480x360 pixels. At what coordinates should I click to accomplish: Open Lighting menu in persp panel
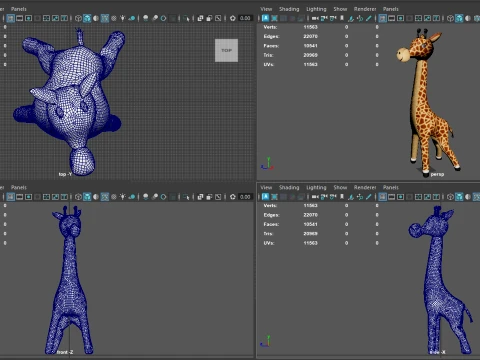(x=316, y=9)
